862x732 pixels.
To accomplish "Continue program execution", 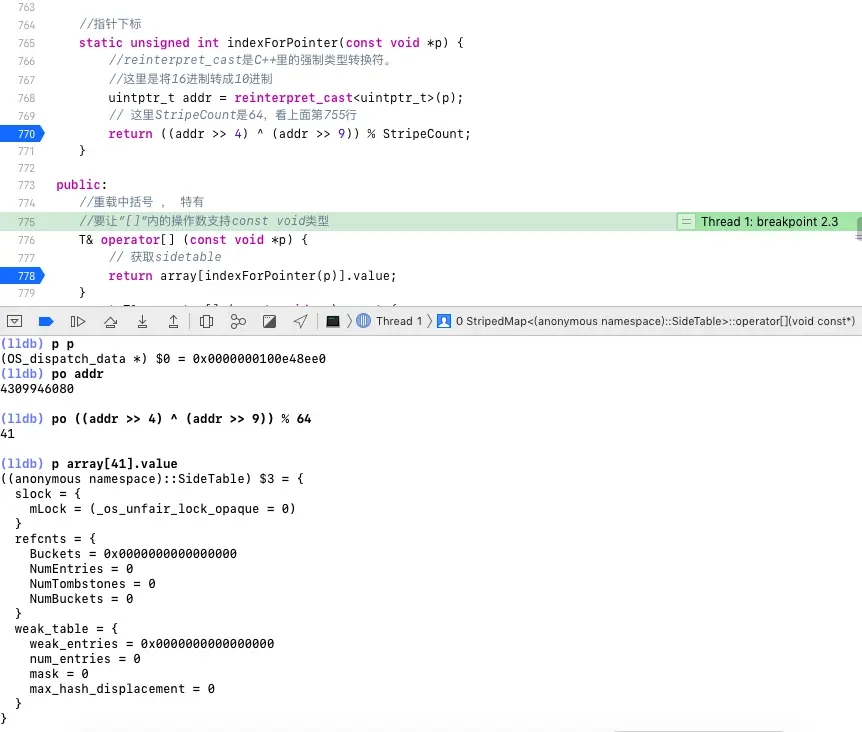I will point(78,321).
